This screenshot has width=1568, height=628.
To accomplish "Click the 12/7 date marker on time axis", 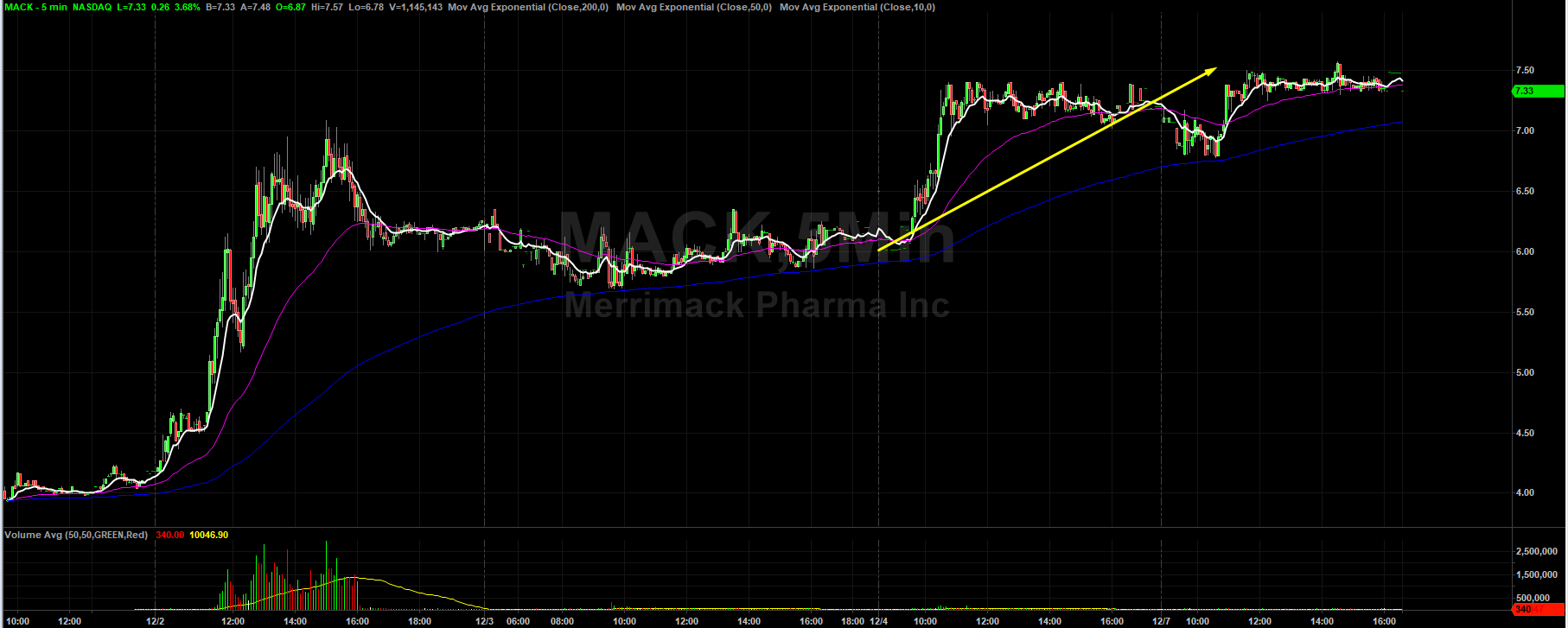I will [1161, 621].
